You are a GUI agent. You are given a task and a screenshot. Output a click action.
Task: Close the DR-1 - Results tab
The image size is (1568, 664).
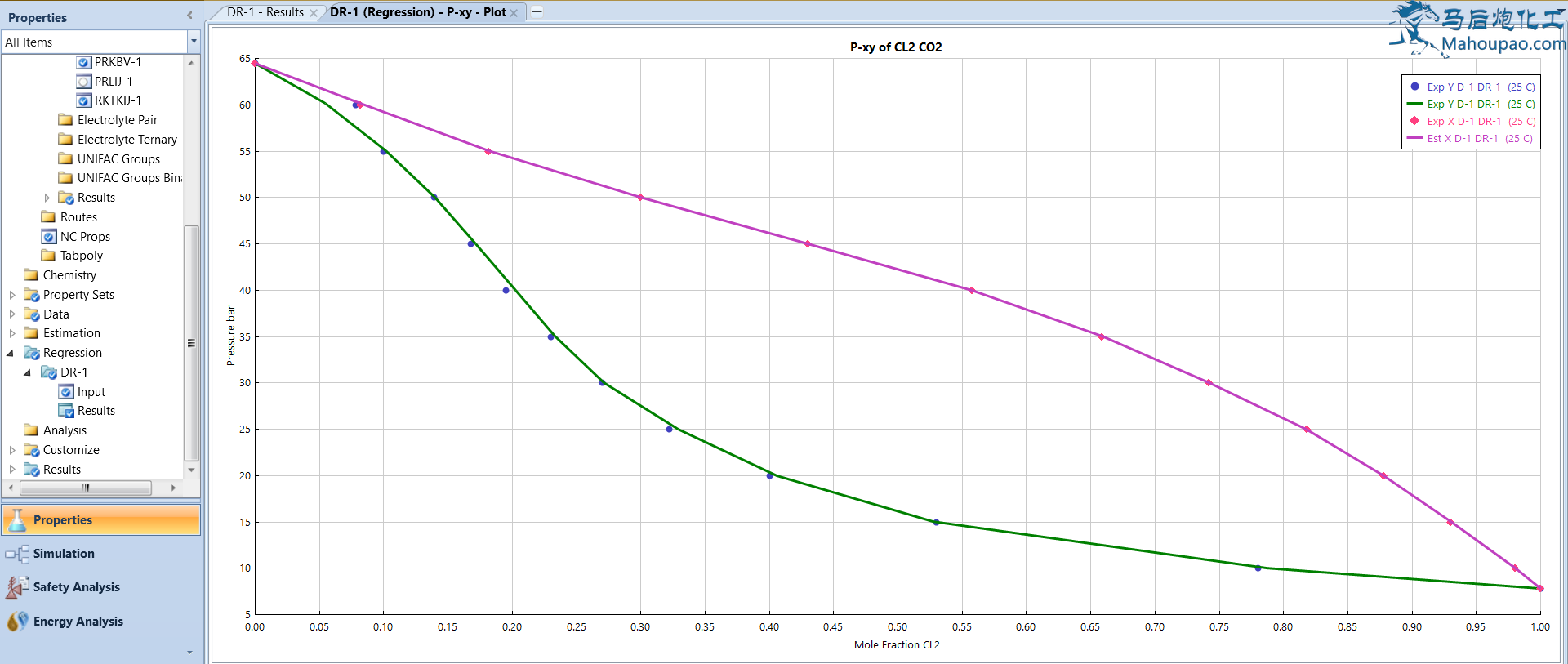[314, 13]
